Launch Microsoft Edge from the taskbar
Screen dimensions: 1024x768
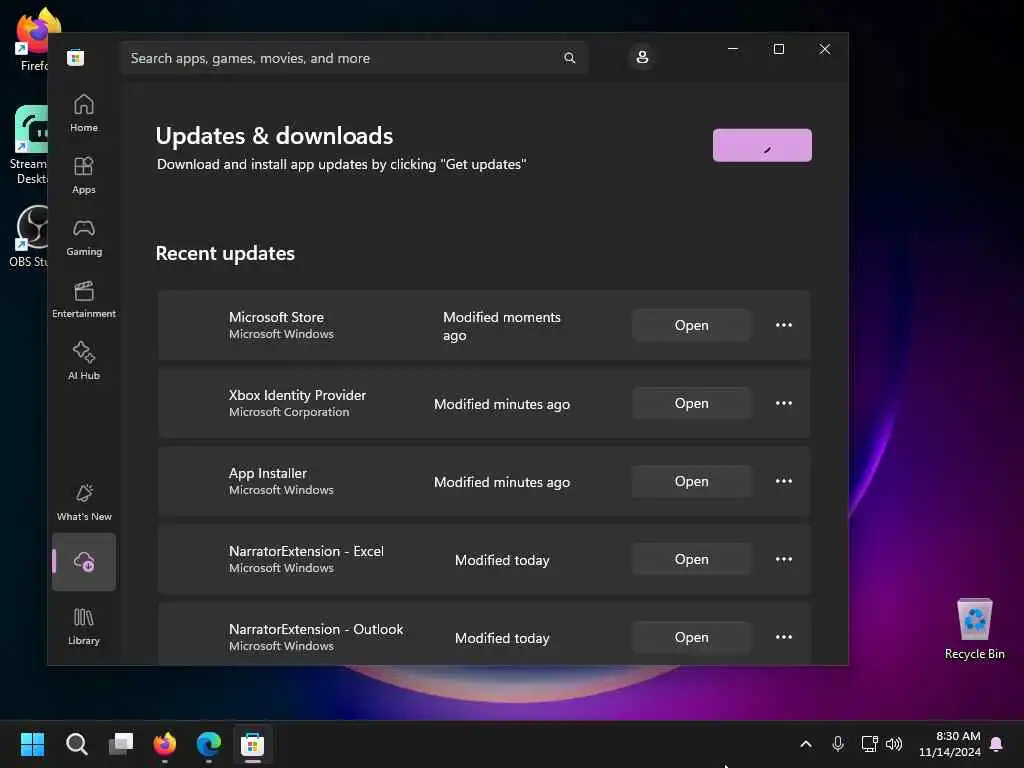(209, 744)
